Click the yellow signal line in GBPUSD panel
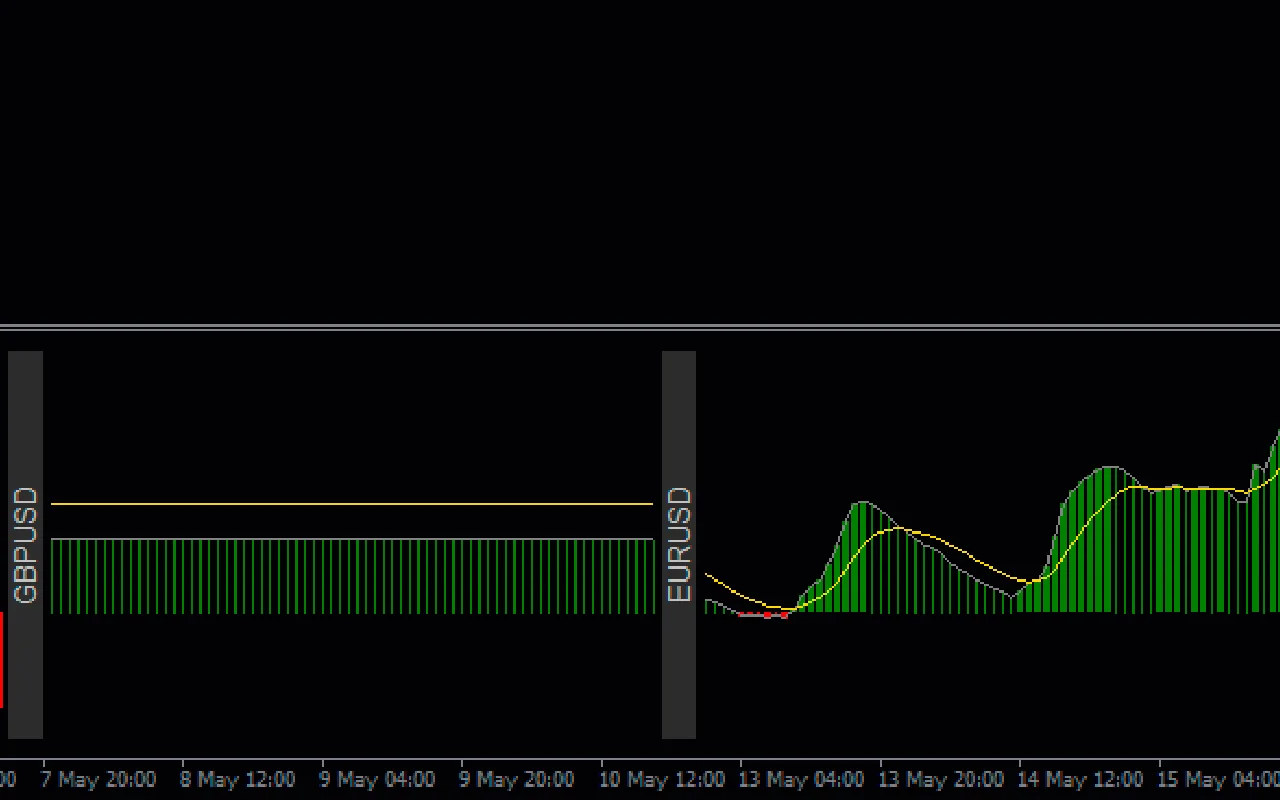 click(x=350, y=503)
